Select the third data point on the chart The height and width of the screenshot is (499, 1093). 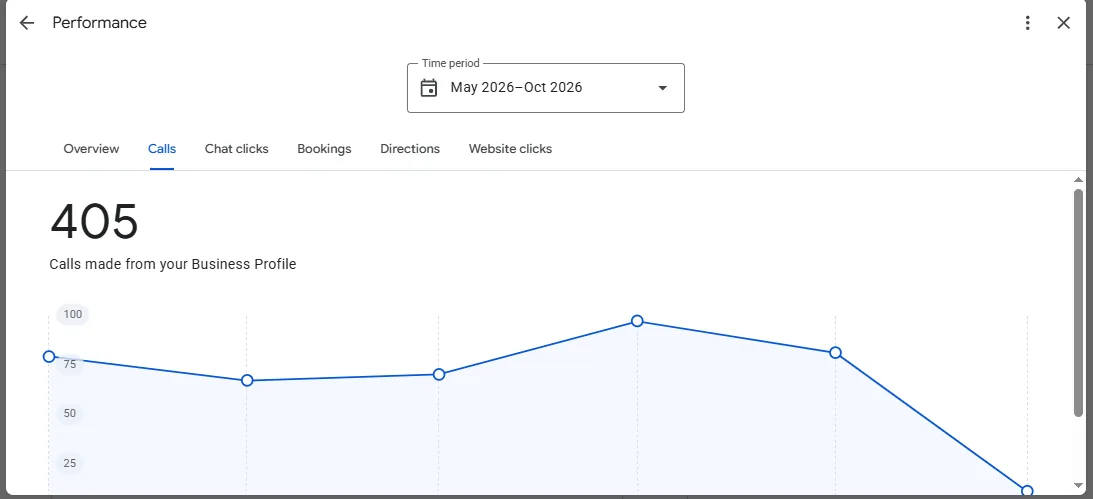(x=438, y=374)
